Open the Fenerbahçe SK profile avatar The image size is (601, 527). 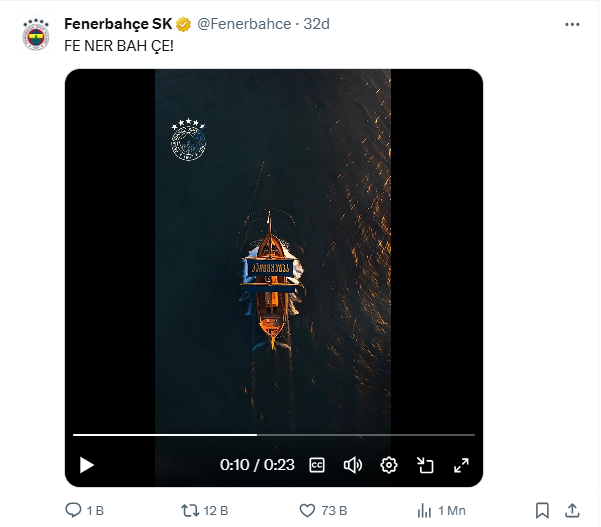coord(37,36)
